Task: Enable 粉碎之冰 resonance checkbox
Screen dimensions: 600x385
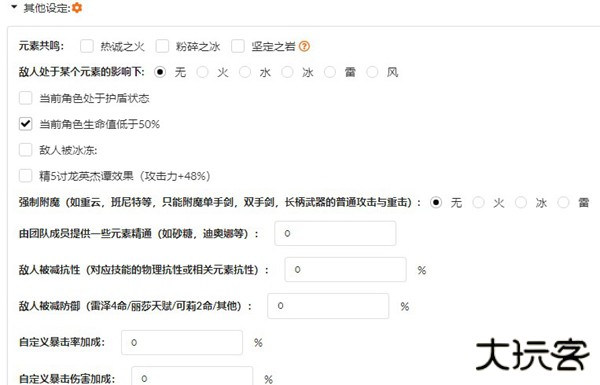Action: point(162,46)
